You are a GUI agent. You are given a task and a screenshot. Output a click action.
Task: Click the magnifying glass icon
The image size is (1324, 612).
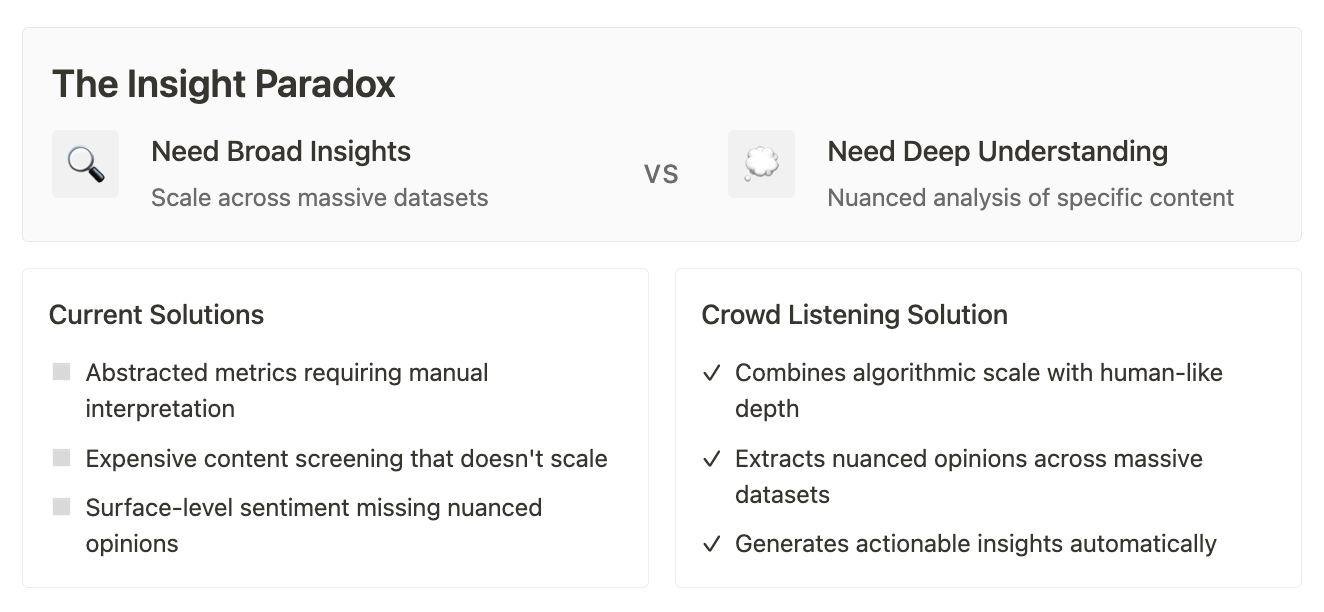(86, 164)
